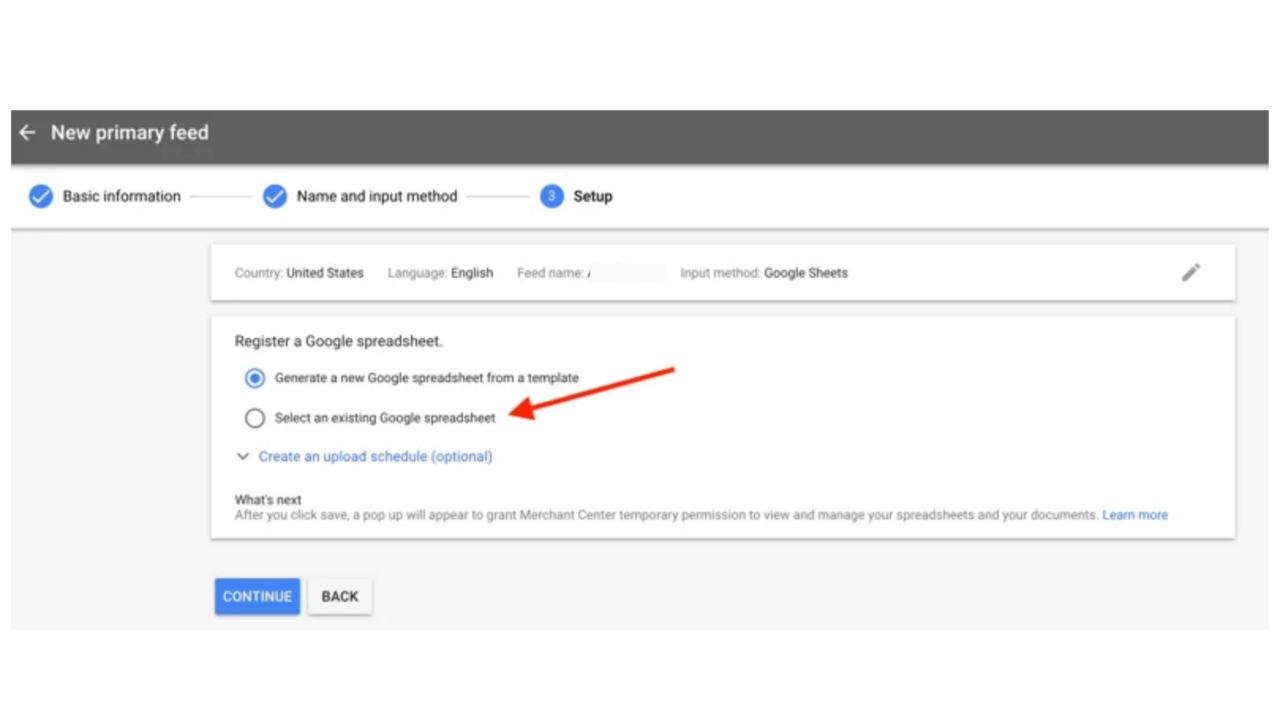
Task: Click the back arrow in the header
Action: pos(26,132)
